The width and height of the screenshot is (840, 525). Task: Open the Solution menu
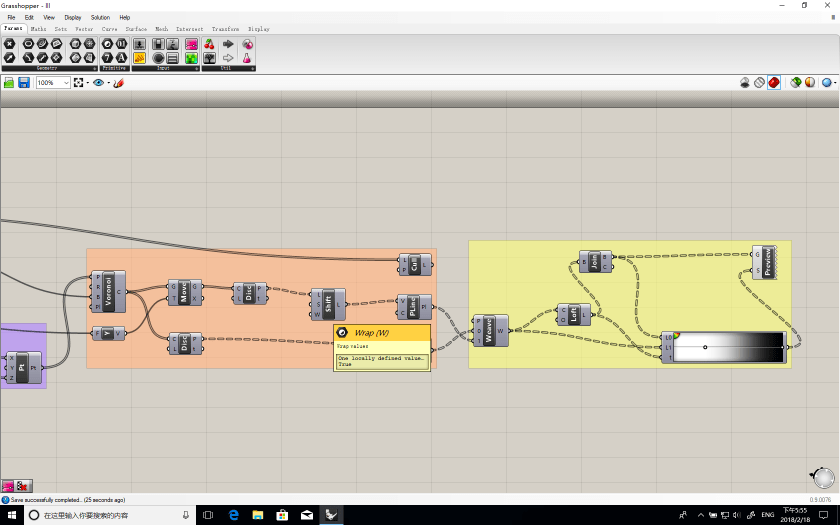point(100,17)
